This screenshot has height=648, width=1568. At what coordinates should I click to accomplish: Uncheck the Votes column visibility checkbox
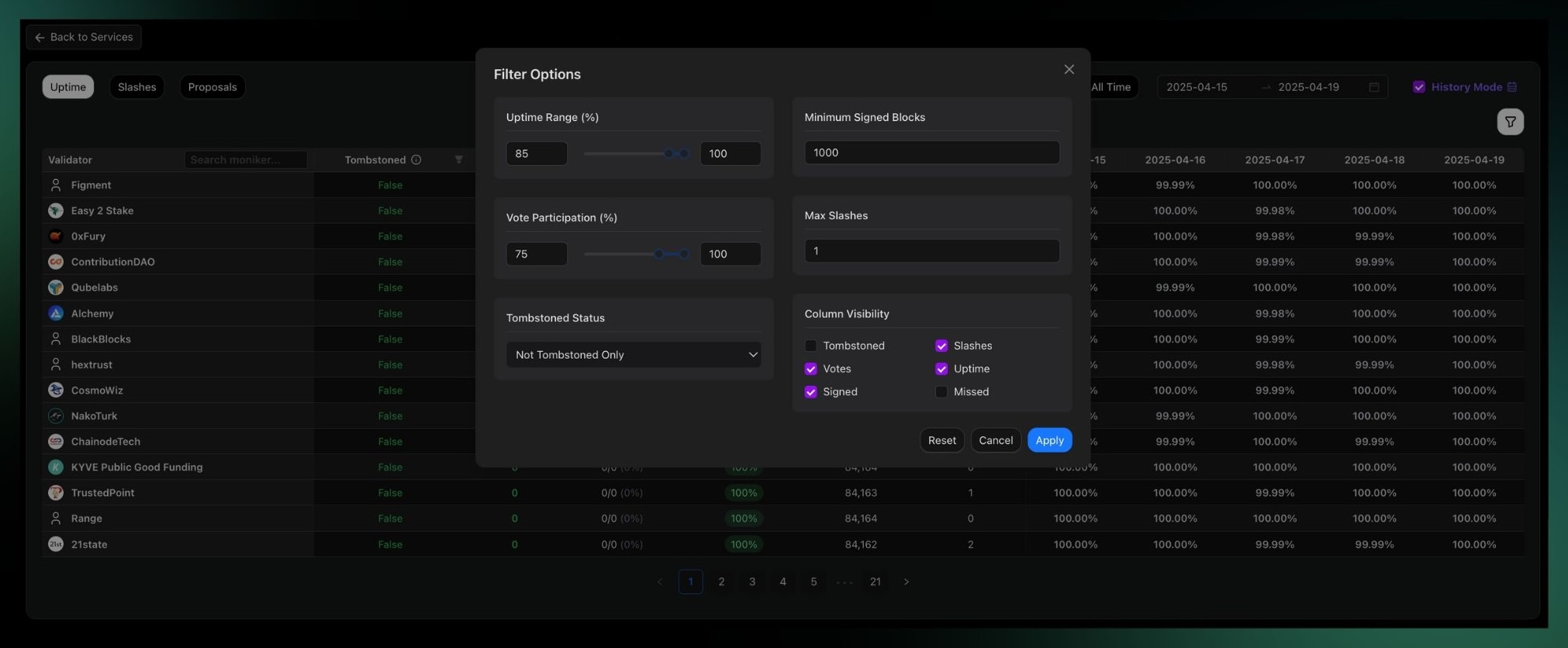[x=810, y=369]
